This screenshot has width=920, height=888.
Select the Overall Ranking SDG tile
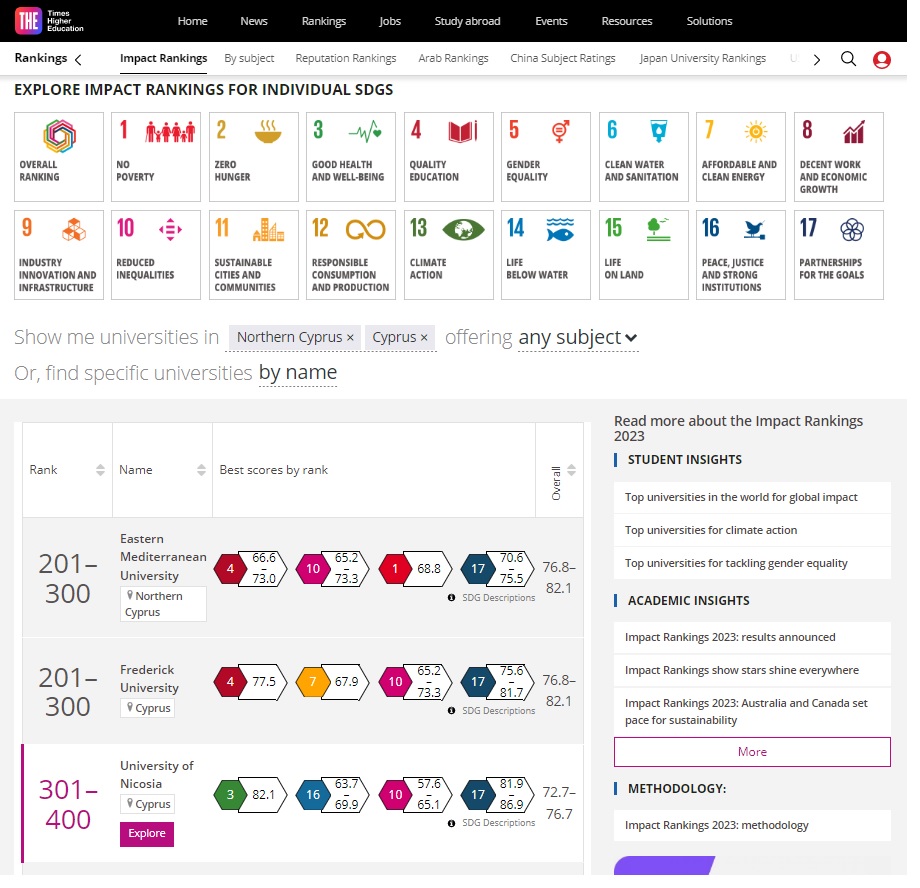click(x=59, y=157)
